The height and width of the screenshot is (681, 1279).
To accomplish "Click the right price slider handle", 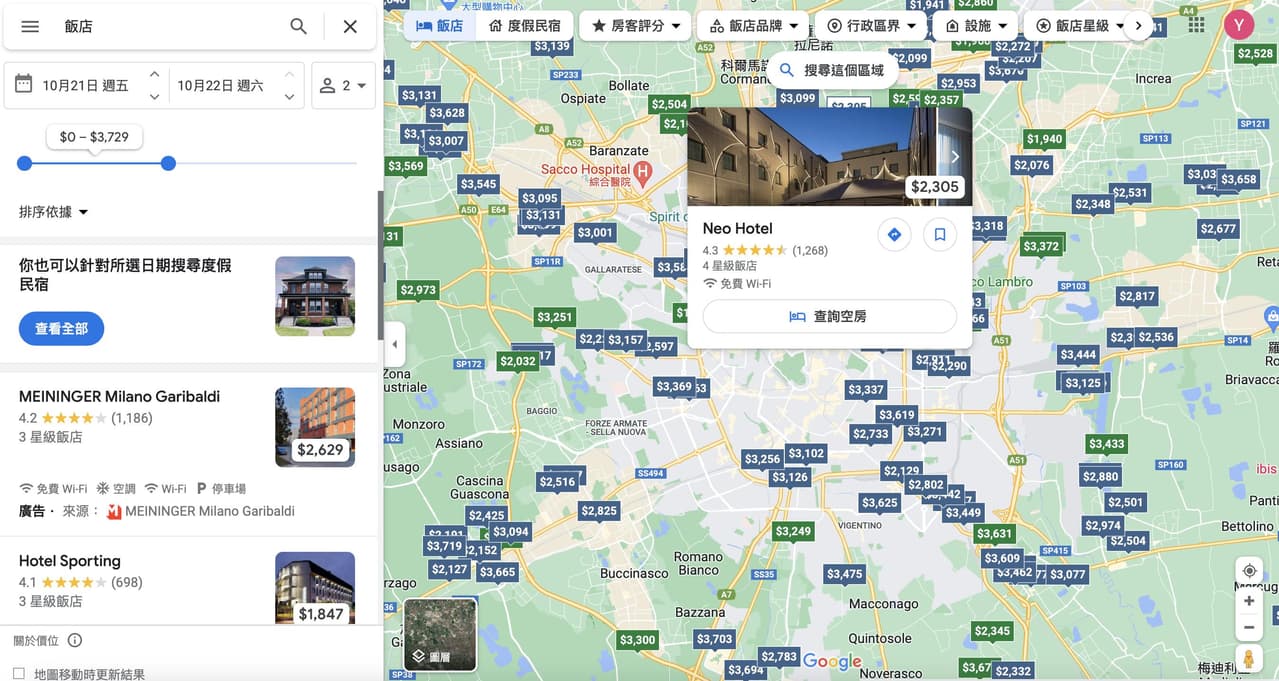I will pyautogui.click(x=168, y=163).
